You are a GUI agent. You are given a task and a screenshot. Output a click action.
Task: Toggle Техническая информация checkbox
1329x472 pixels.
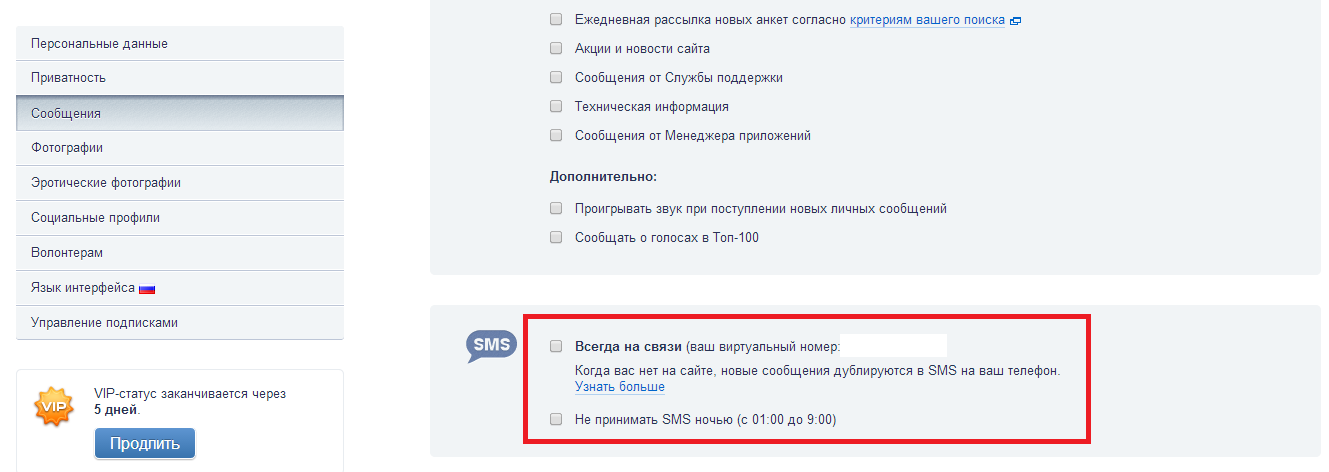[x=556, y=106]
